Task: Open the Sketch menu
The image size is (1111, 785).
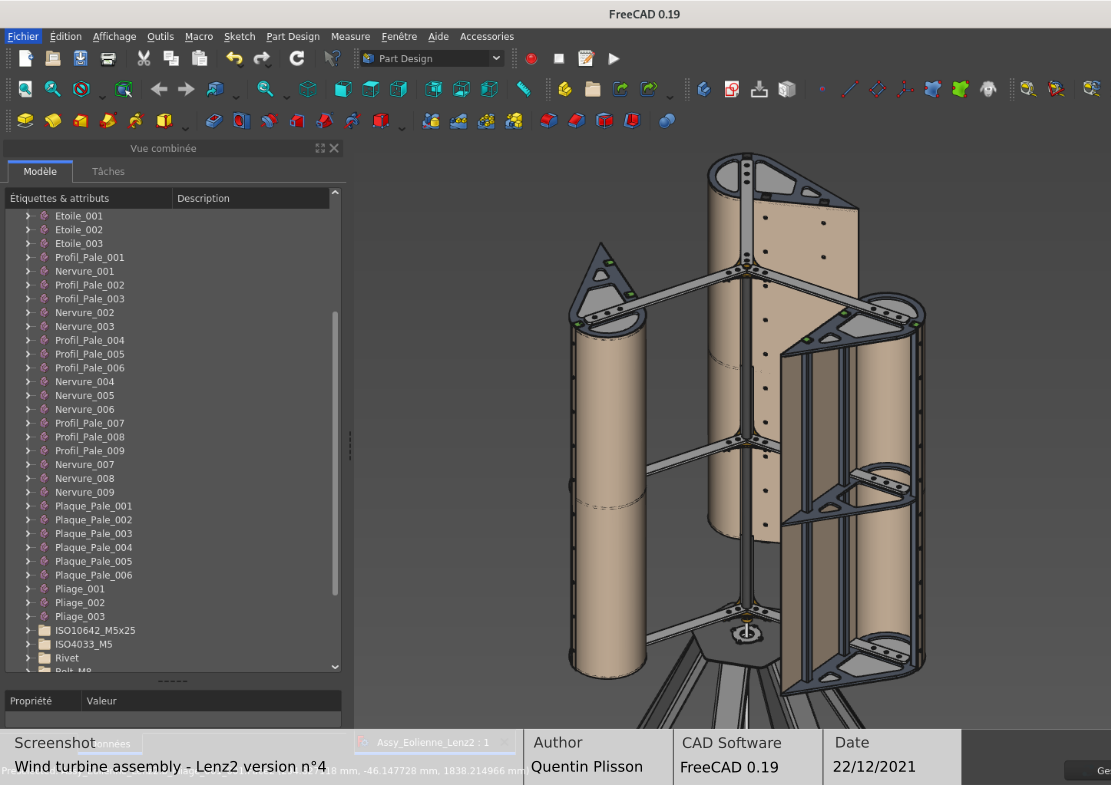Action: pyautogui.click(x=239, y=37)
